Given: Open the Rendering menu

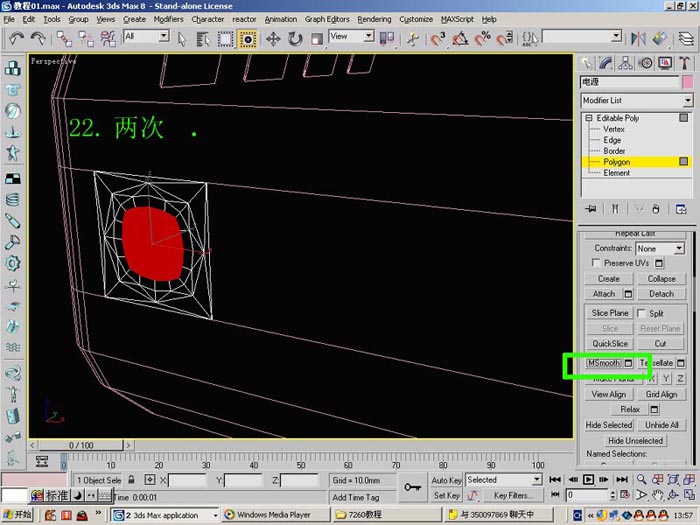Looking at the screenshot, I should pos(374,19).
